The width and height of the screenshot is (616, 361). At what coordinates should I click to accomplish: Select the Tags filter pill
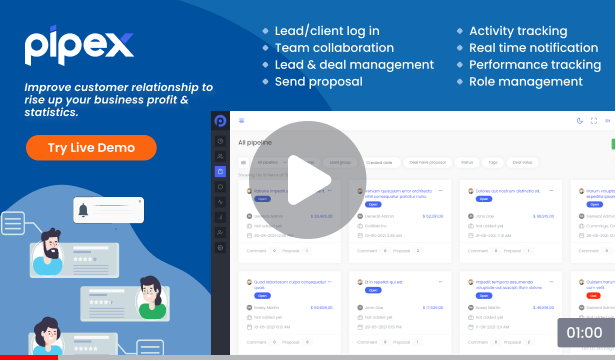[x=493, y=162]
